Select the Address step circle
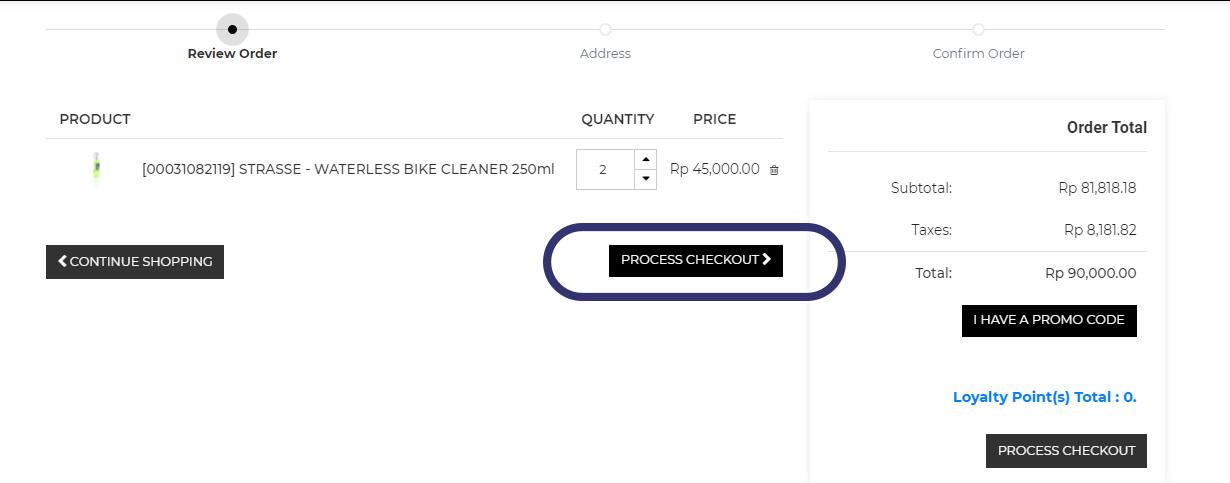This screenshot has width=1230, height=483. point(605,29)
